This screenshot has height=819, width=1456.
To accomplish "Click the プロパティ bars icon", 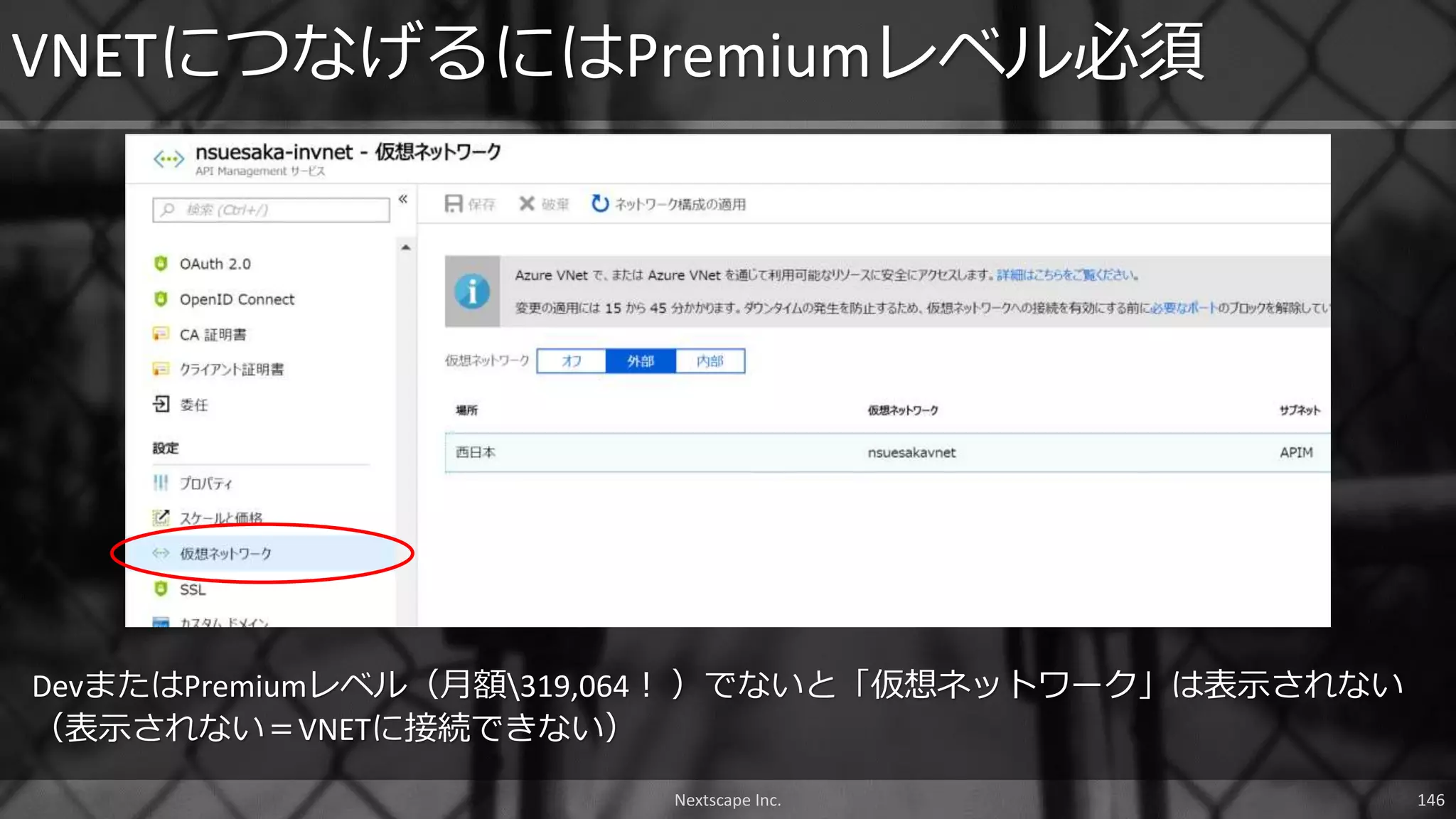I will click(x=161, y=483).
